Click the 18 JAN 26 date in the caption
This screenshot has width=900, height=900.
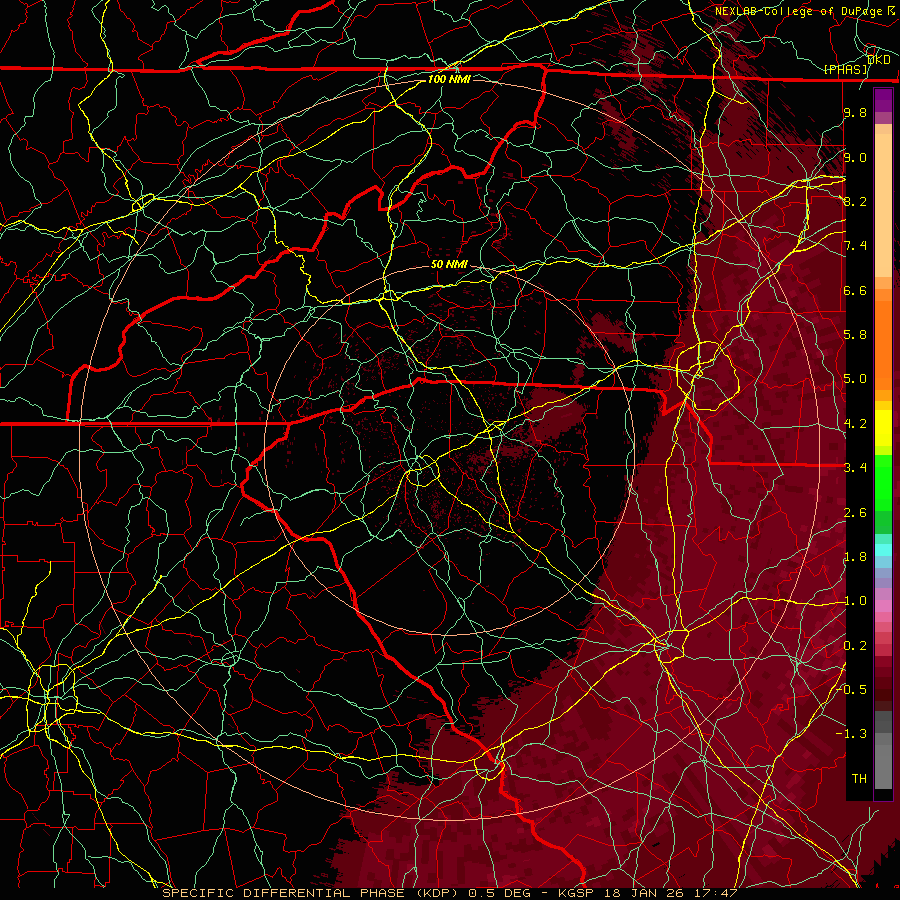click(643, 893)
